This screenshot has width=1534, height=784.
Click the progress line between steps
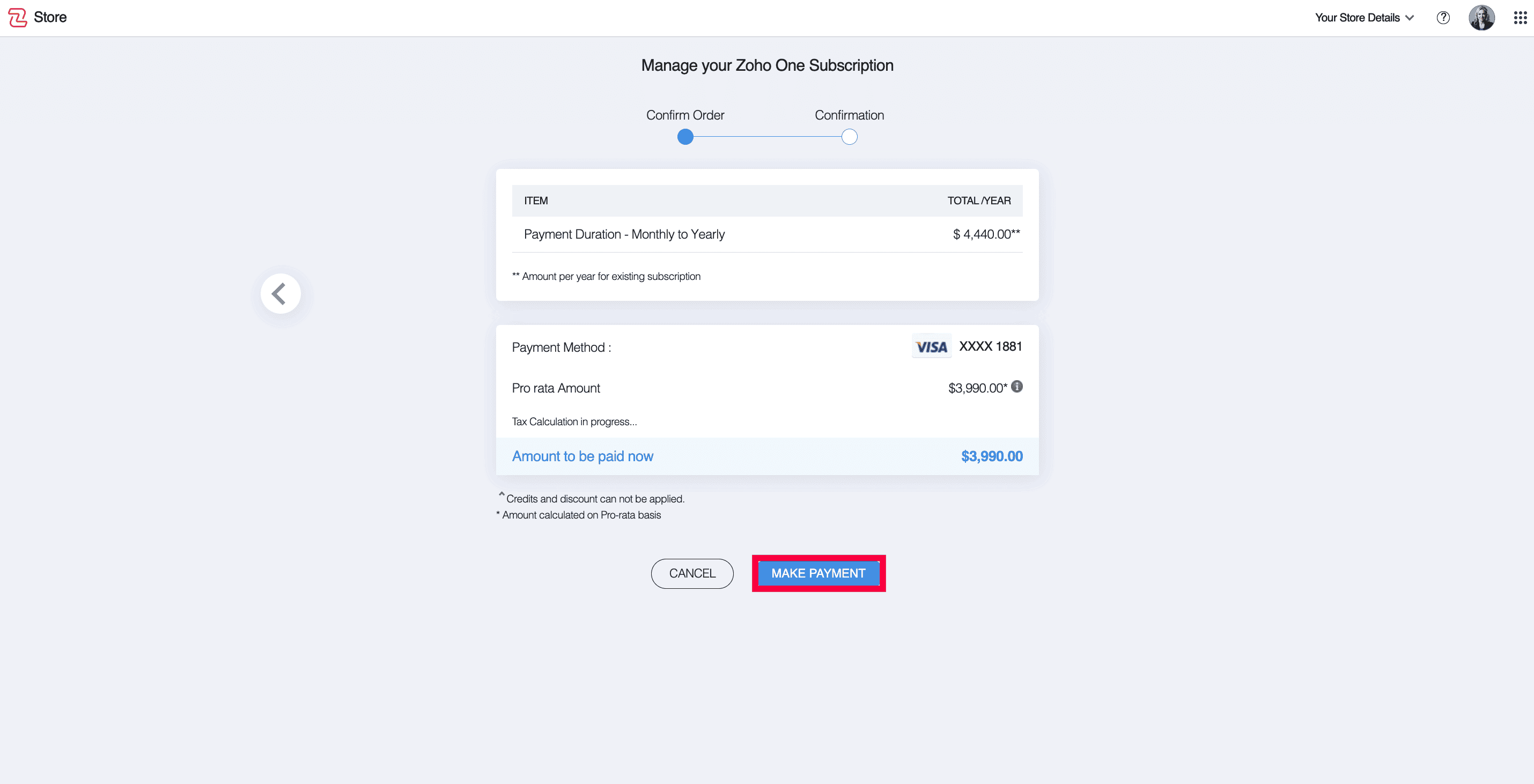(x=767, y=137)
